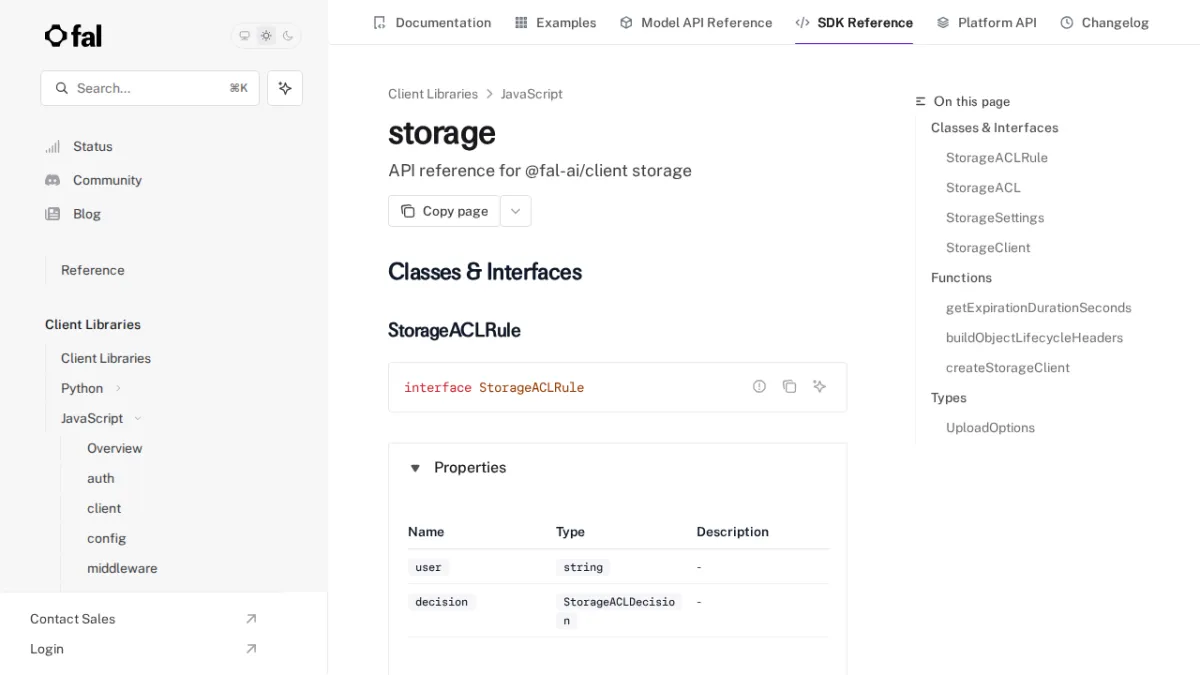This screenshot has width=1200, height=675.
Task: Open Blog link in sidebar
Action: coord(87,214)
